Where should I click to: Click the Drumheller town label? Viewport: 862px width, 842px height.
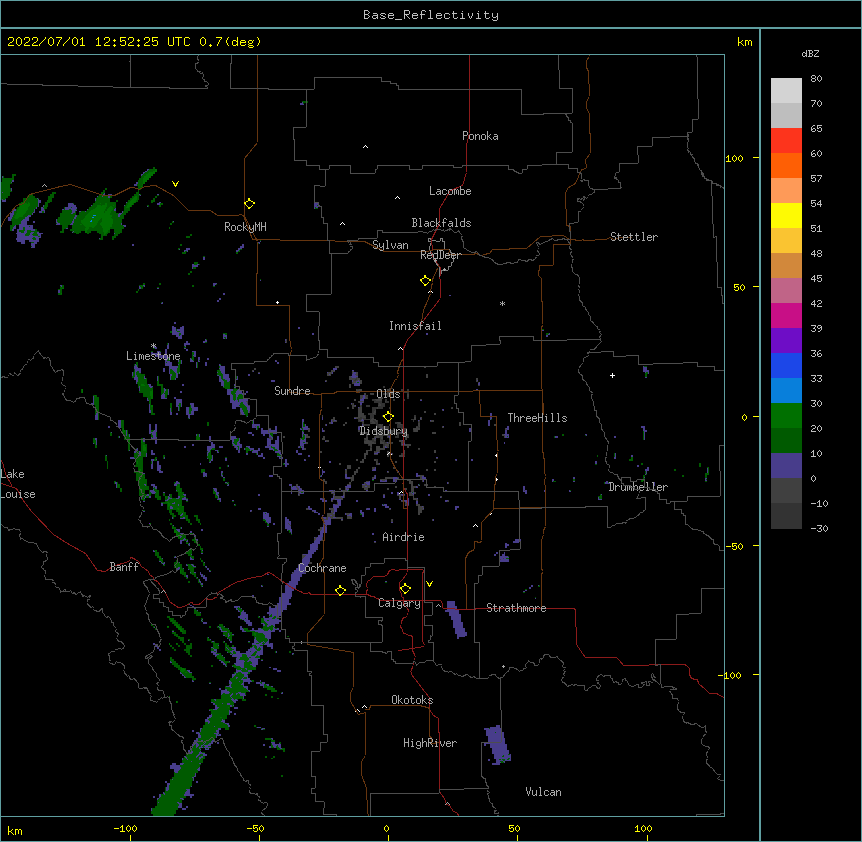point(638,487)
